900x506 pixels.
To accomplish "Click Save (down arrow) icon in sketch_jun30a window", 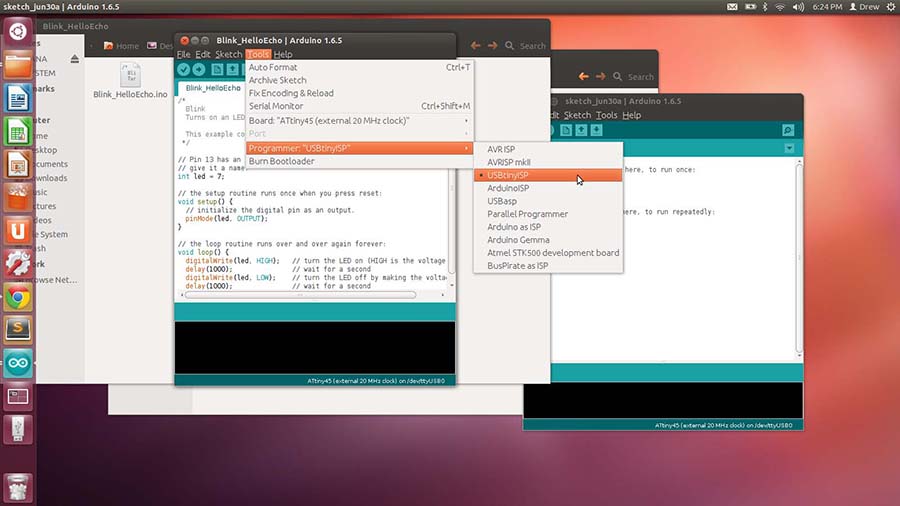I will pyautogui.click(x=596, y=130).
